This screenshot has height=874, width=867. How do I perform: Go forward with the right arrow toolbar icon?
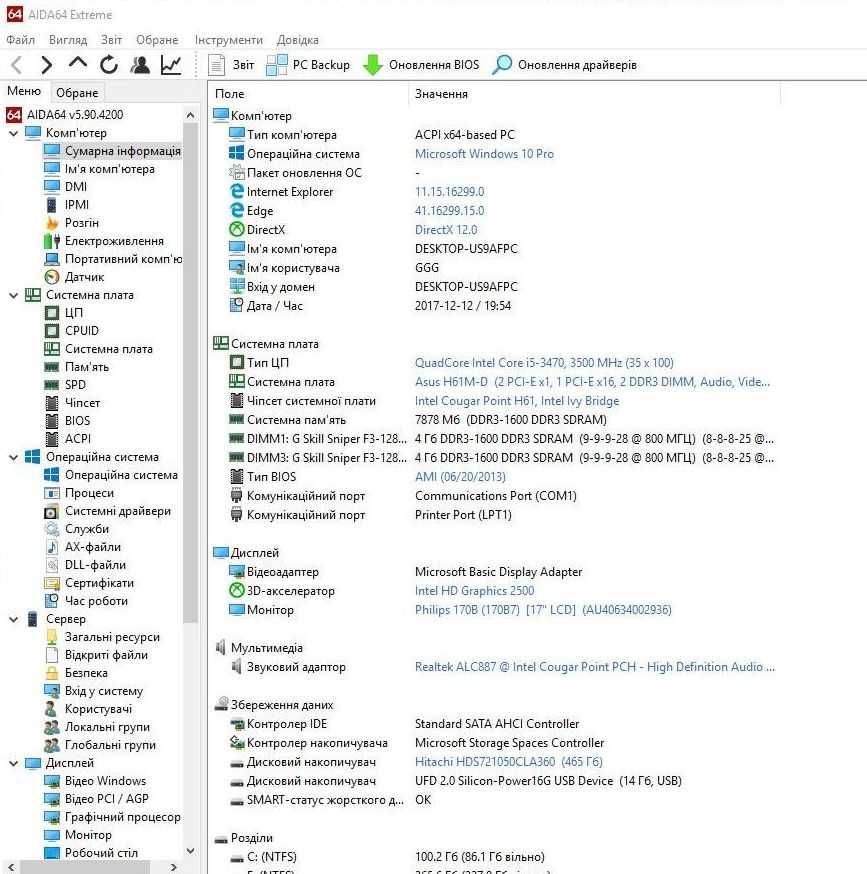click(x=47, y=65)
